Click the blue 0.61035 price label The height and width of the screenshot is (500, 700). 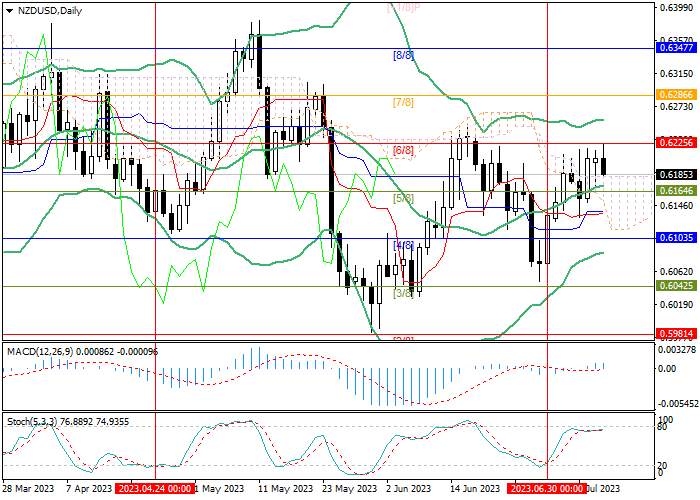coord(677,238)
